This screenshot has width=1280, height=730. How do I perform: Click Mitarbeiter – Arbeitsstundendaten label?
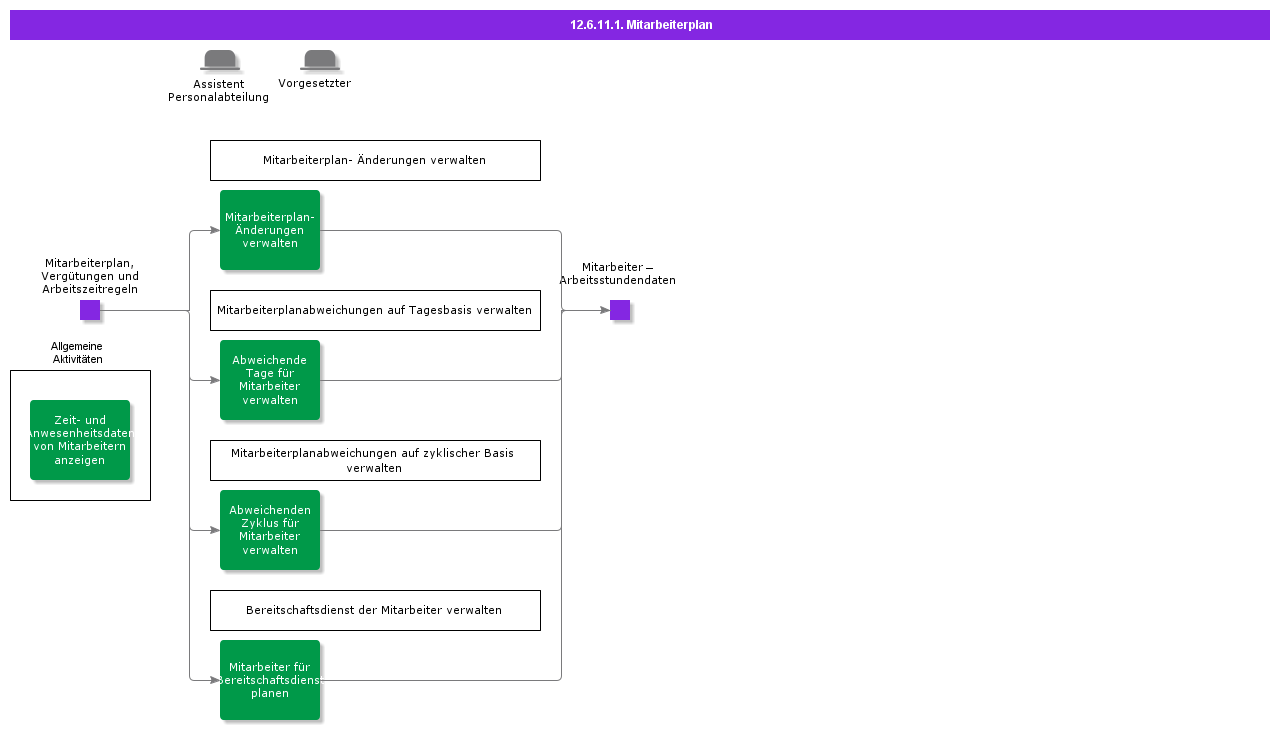point(617,274)
